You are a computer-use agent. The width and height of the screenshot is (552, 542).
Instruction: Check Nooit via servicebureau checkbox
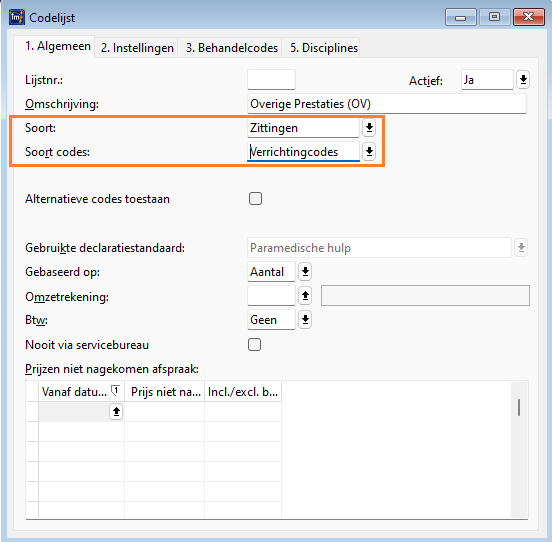255,345
